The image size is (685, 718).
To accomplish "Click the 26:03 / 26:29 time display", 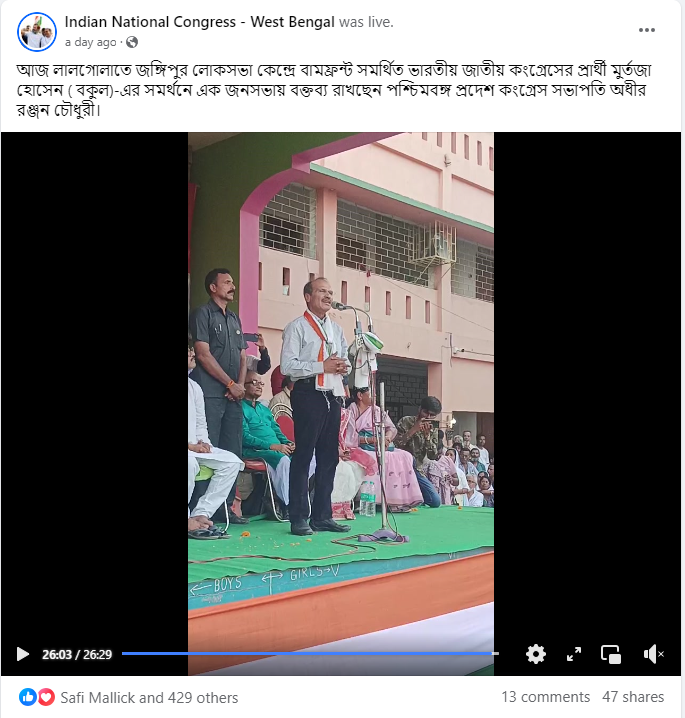I will point(77,654).
